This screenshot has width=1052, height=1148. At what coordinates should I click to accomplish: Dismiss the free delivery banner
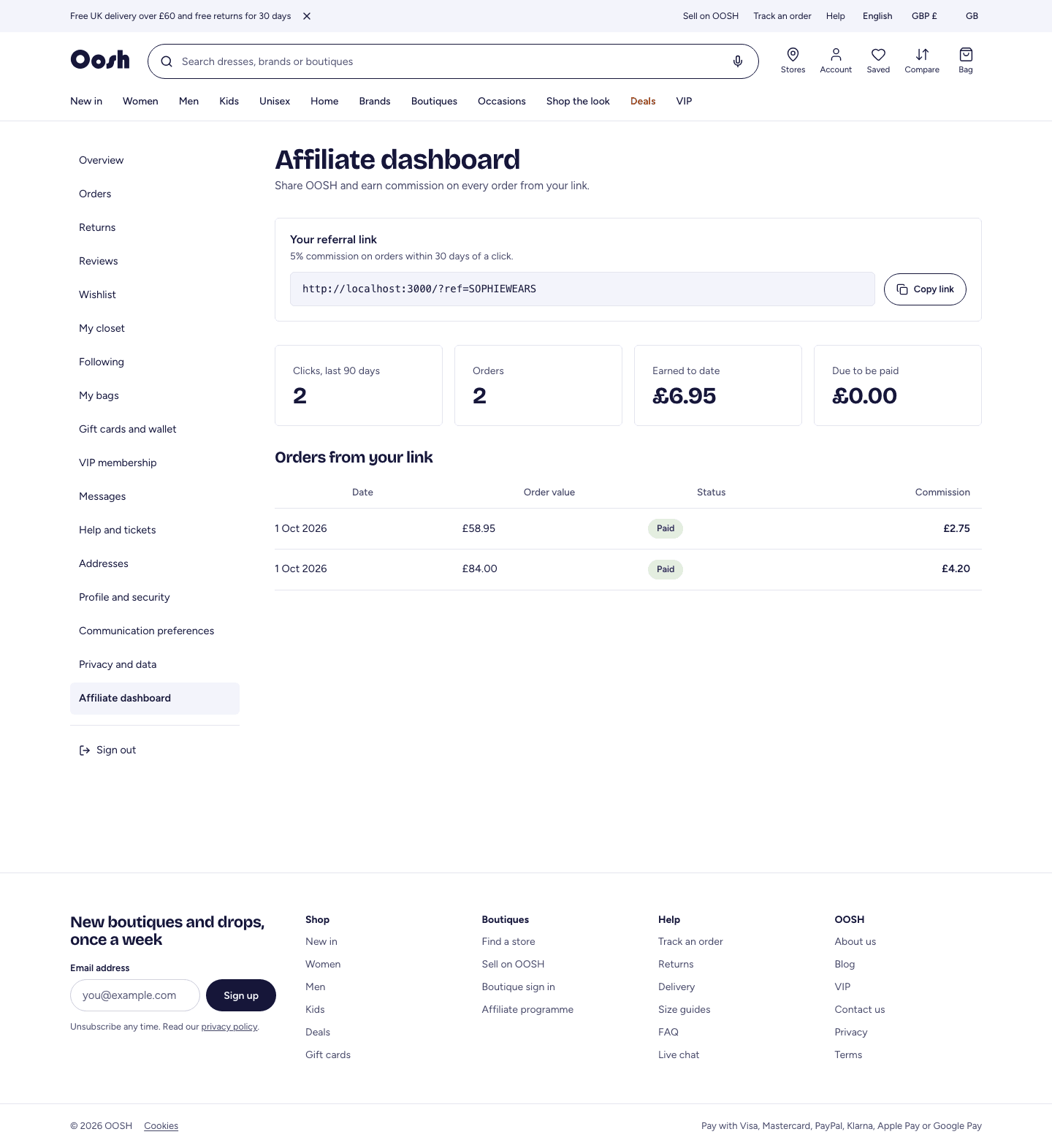point(307,16)
